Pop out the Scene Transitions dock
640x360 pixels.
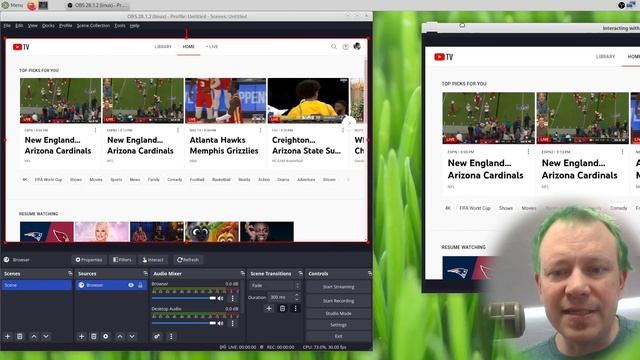click(x=300, y=273)
